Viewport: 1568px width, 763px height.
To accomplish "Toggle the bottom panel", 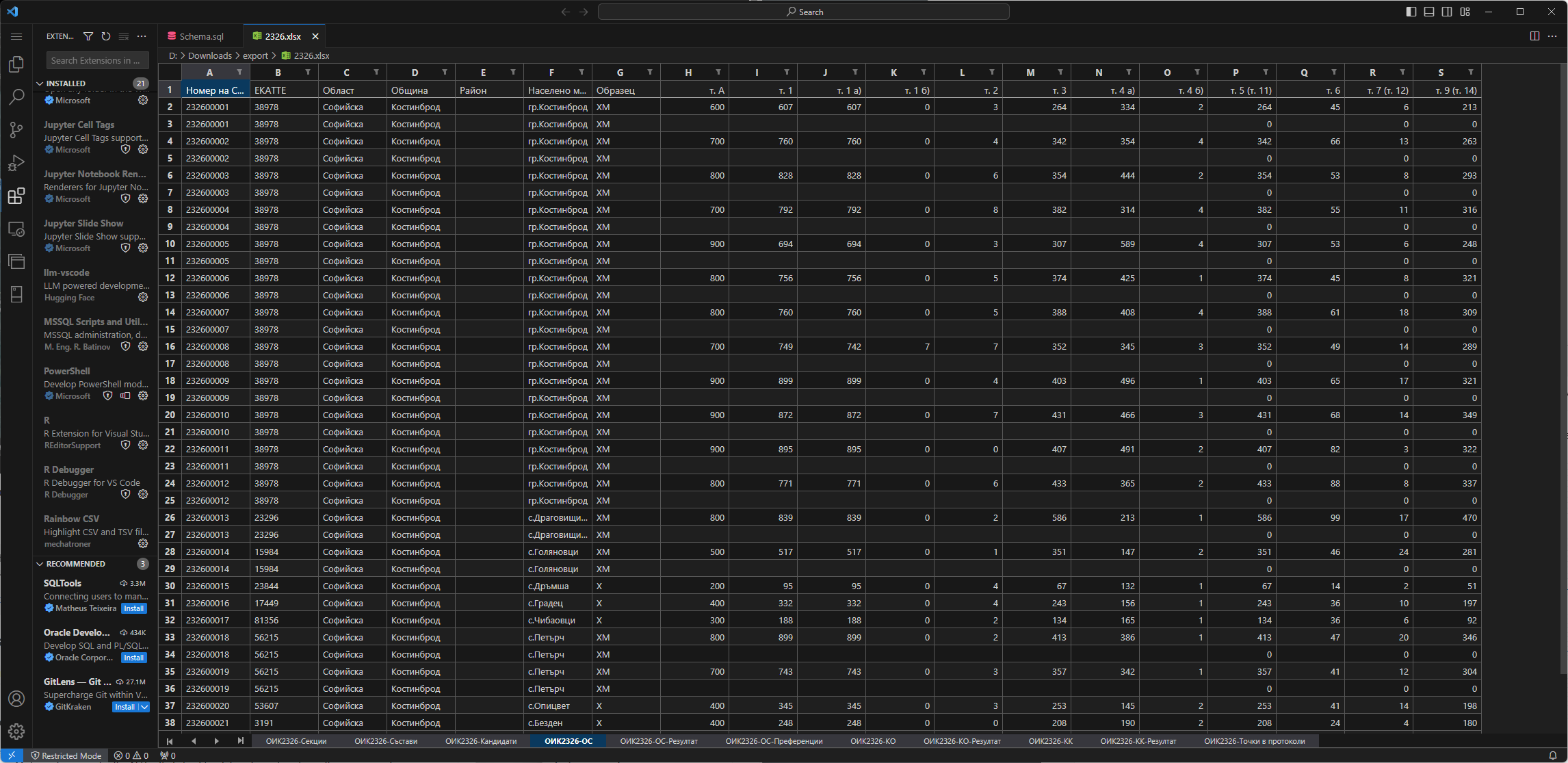I will (x=1429, y=12).
